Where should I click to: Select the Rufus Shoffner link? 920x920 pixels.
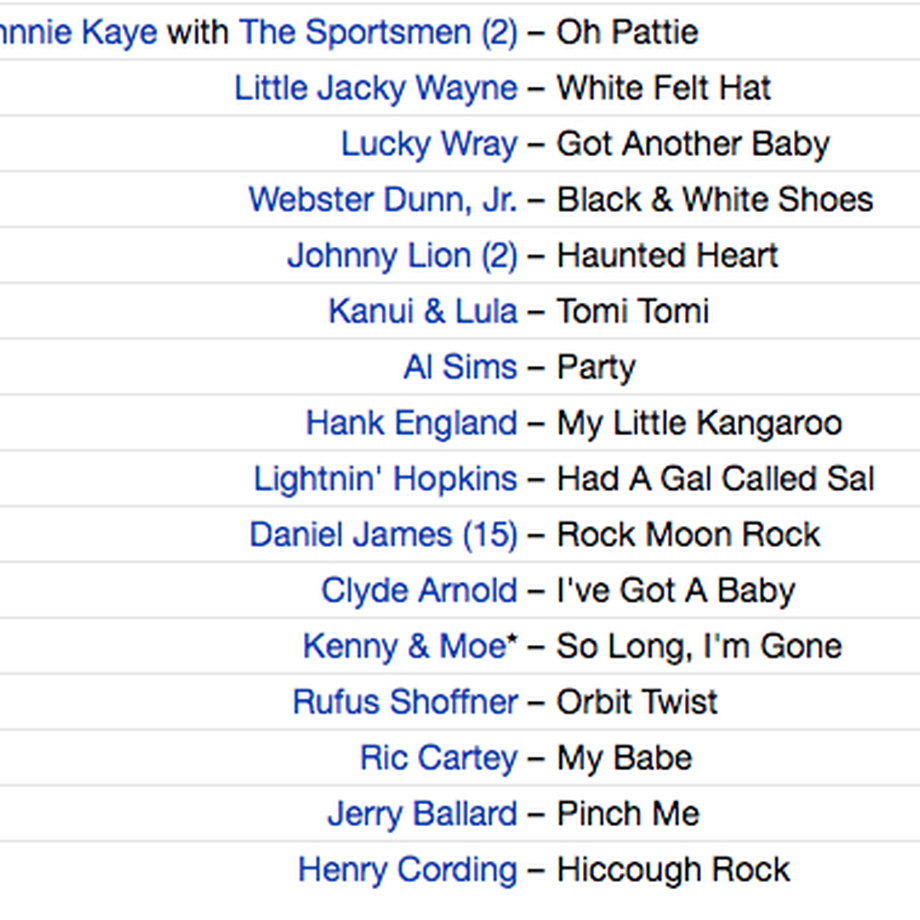(x=405, y=702)
